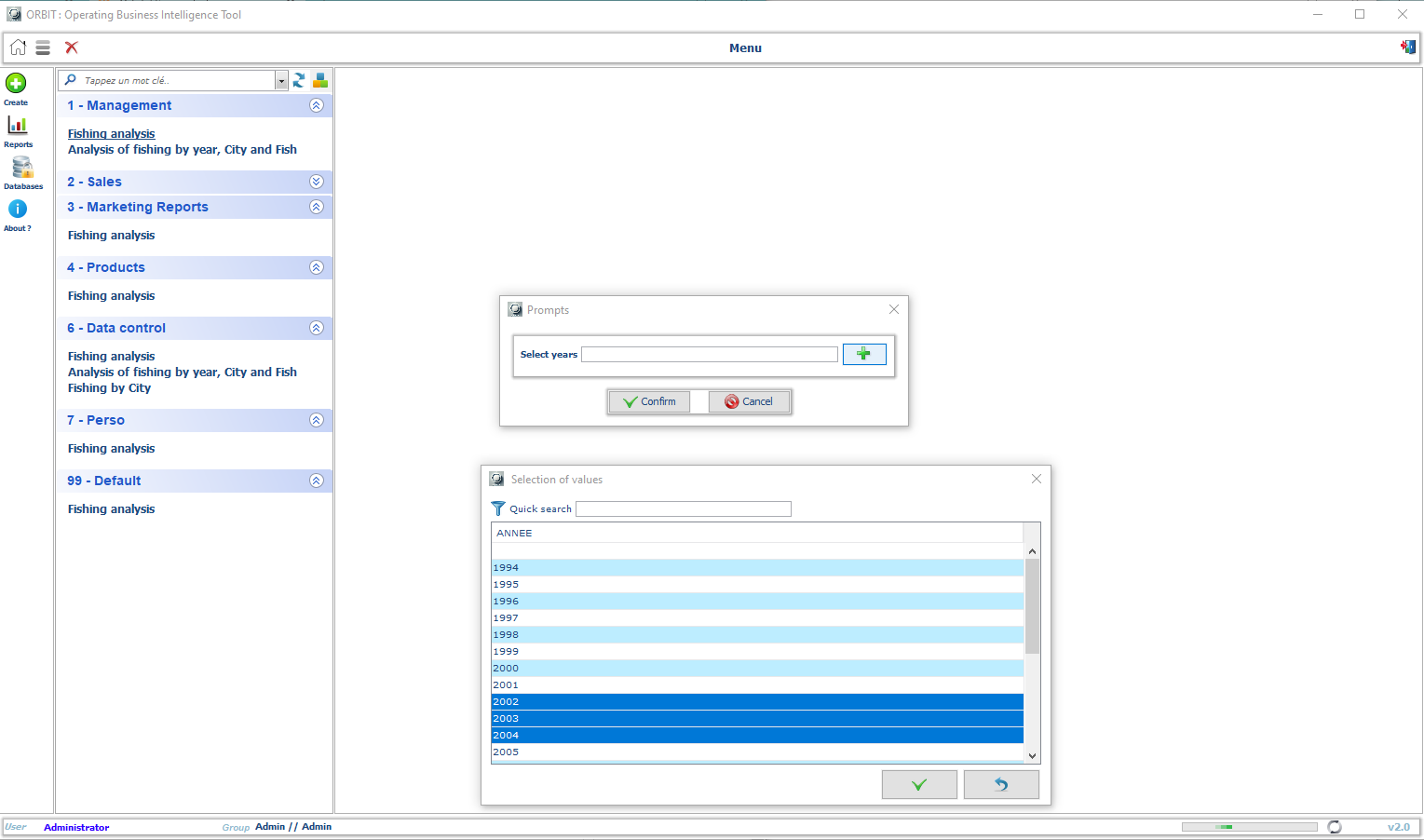Image resolution: width=1424 pixels, height=840 pixels.
Task: Select year 1998 in the list
Action: [x=757, y=634]
